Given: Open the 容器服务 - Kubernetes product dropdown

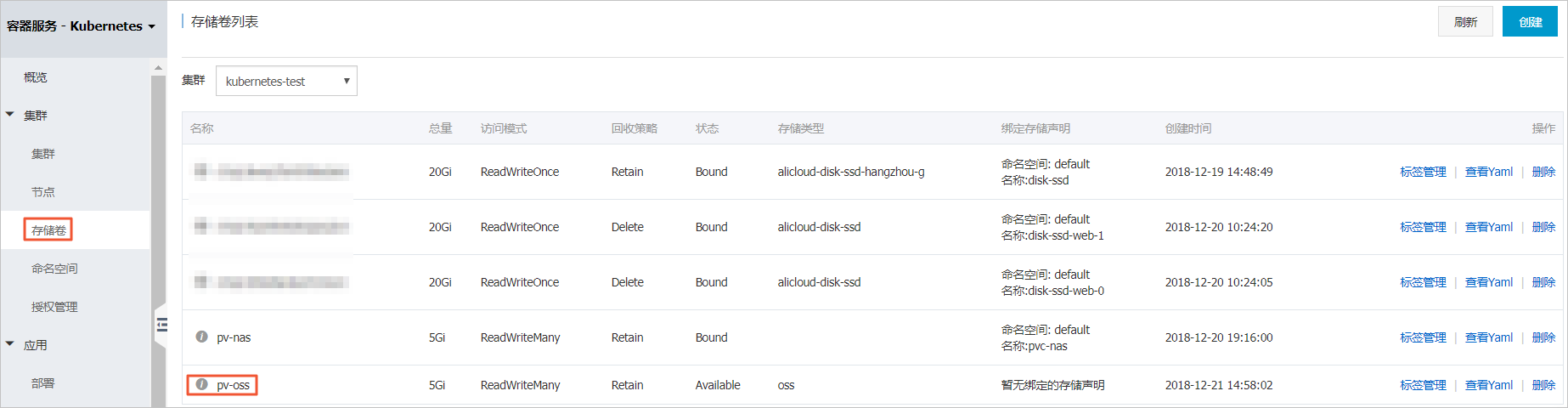Looking at the screenshot, I should click(x=81, y=26).
